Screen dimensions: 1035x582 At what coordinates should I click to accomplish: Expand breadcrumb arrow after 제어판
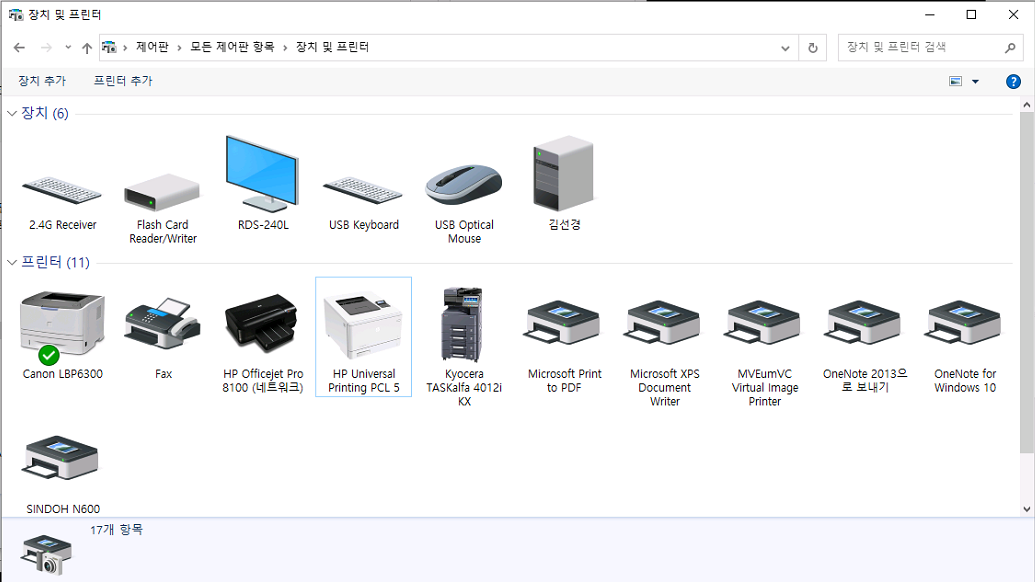[179, 48]
